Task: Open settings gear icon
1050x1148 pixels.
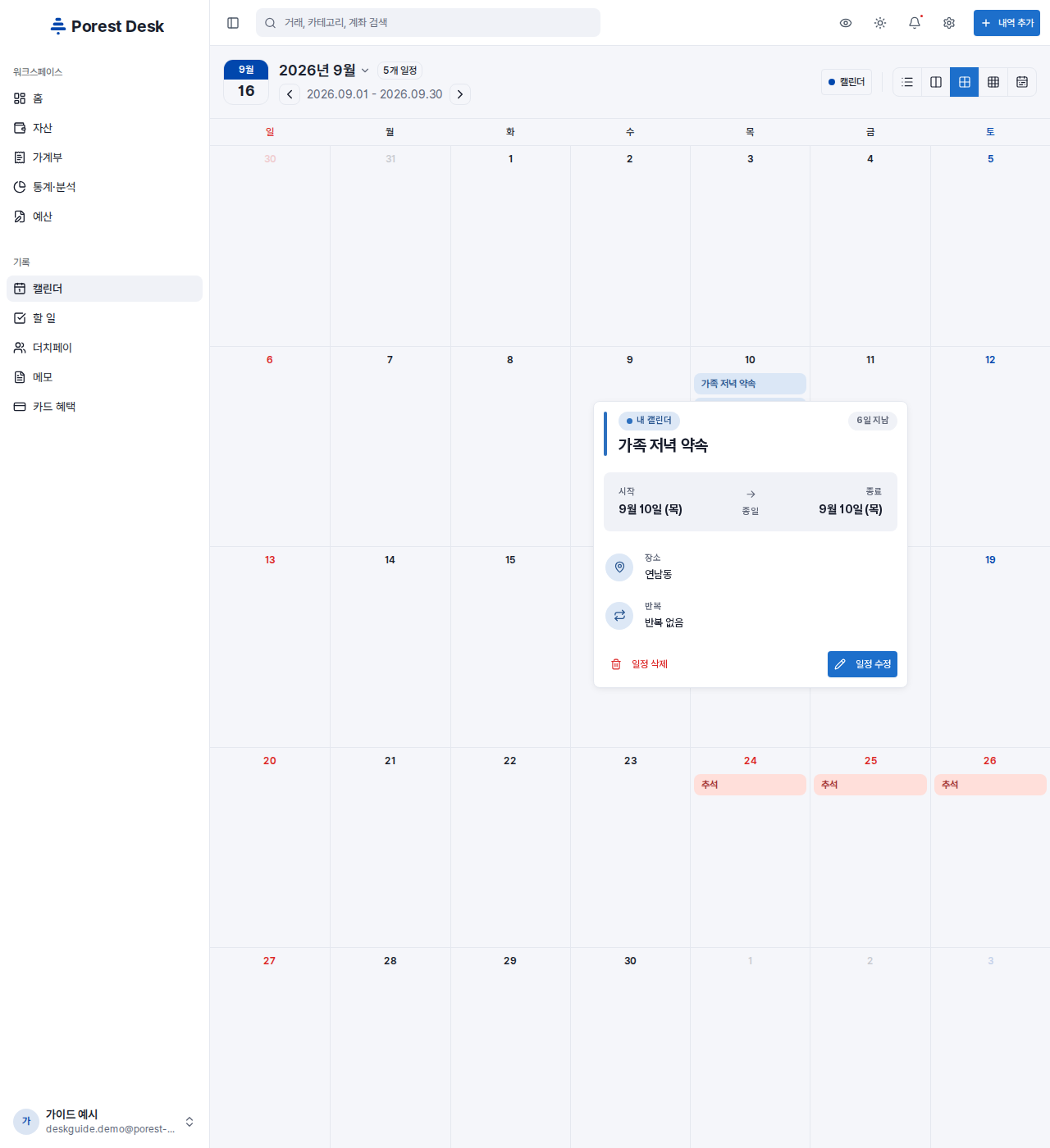Action: point(949,23)
